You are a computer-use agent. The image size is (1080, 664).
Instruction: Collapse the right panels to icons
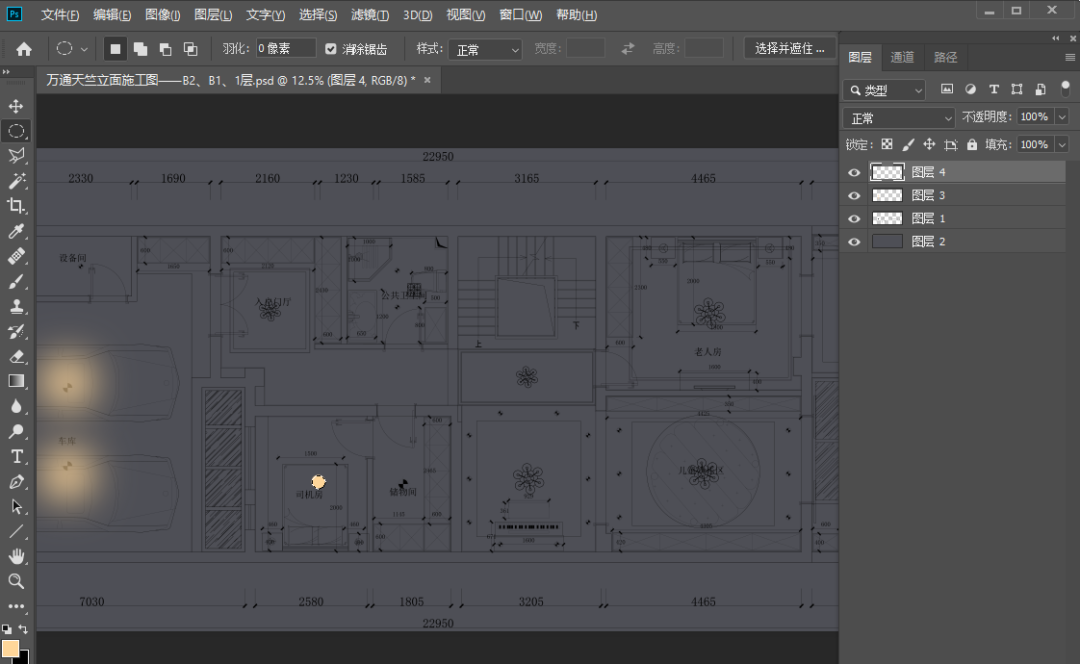(1056, 39)
